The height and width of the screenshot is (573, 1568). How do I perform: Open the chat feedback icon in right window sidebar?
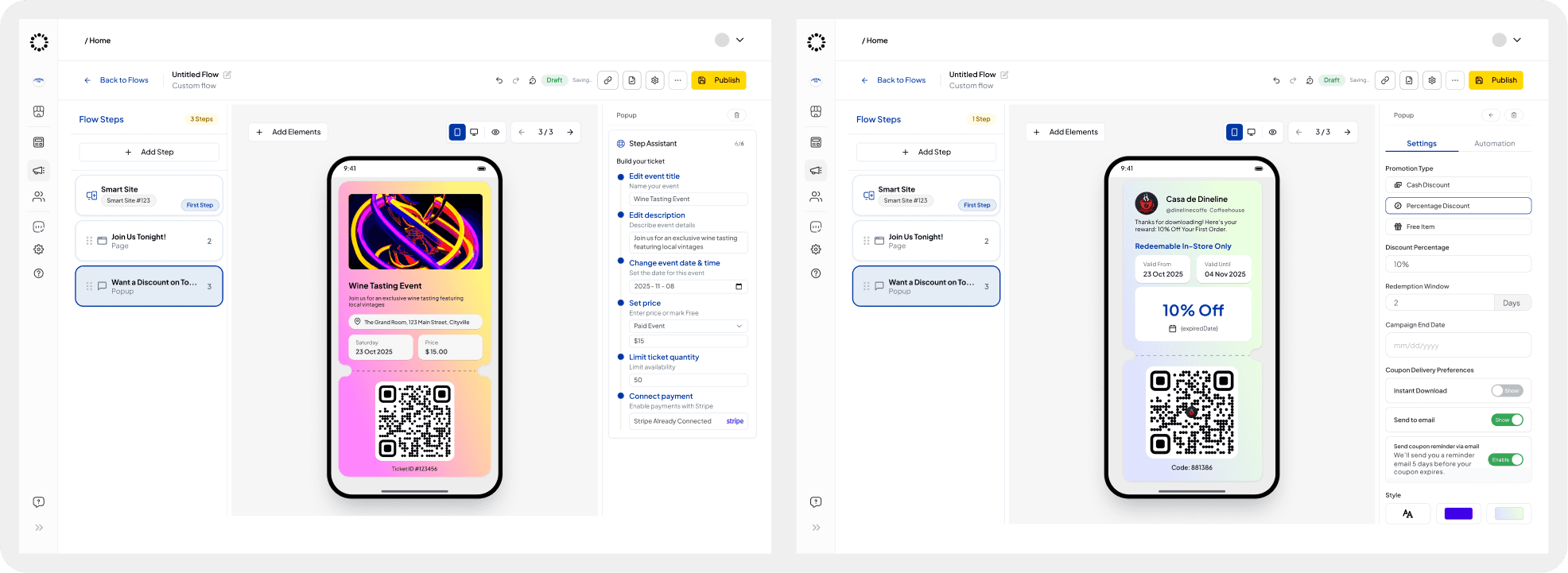tap(816, 227)
